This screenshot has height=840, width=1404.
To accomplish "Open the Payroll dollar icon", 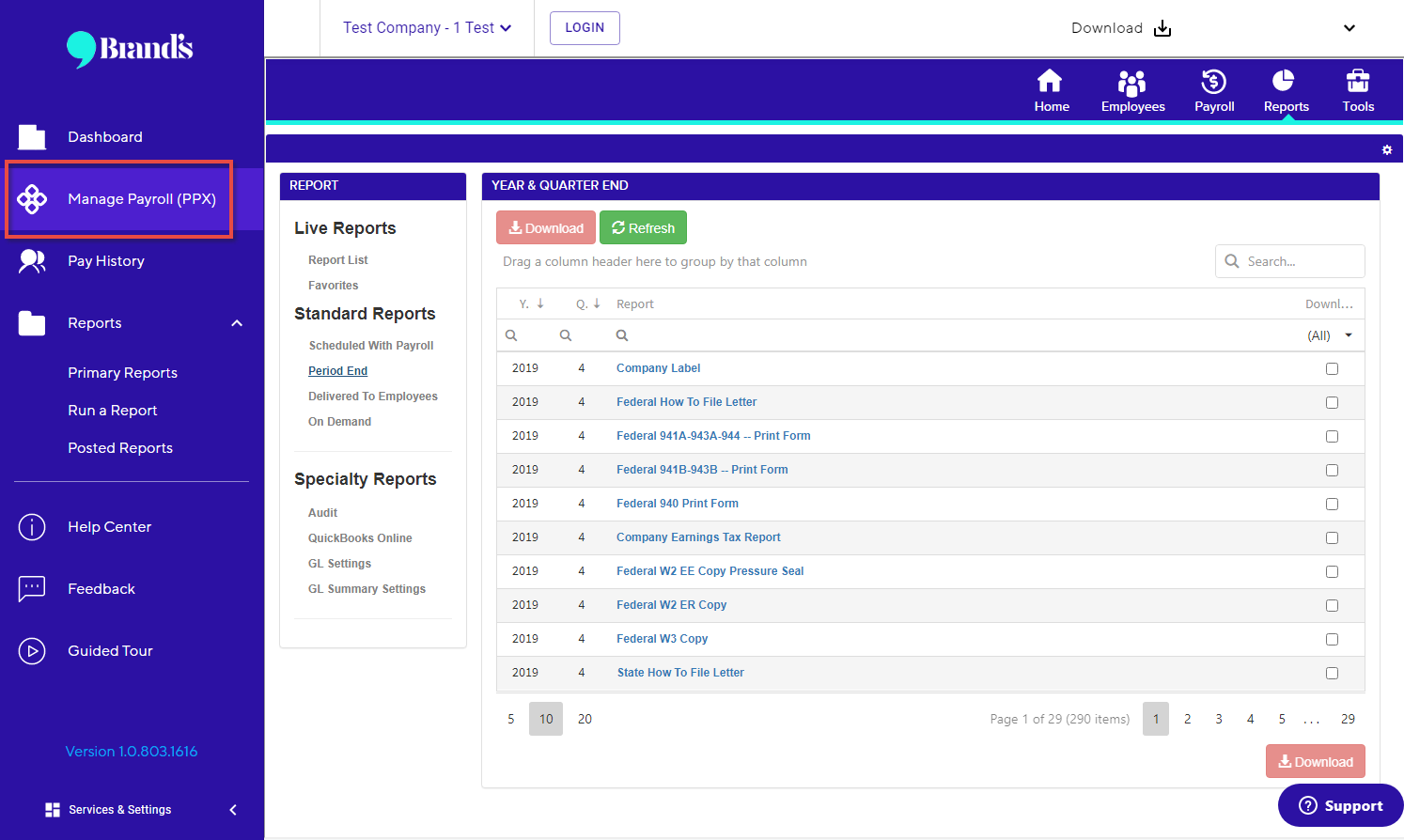I will (x=1214, y=82).
